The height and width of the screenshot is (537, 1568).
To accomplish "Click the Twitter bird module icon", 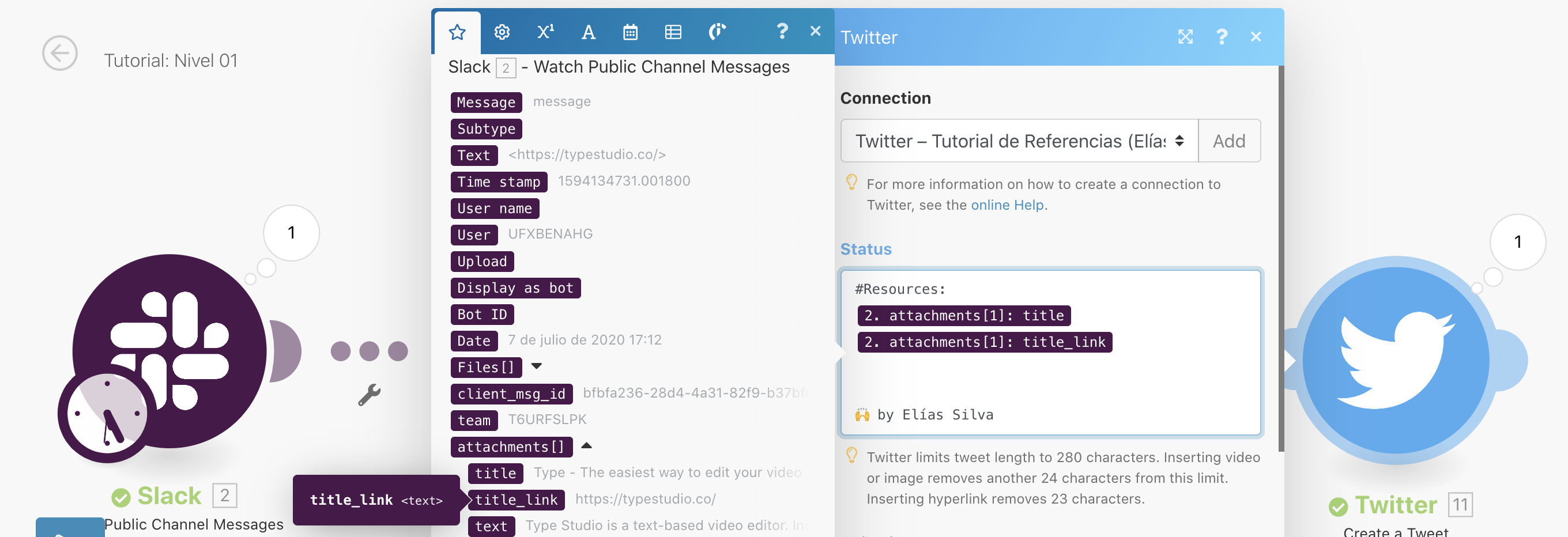I will (1396, 361).
